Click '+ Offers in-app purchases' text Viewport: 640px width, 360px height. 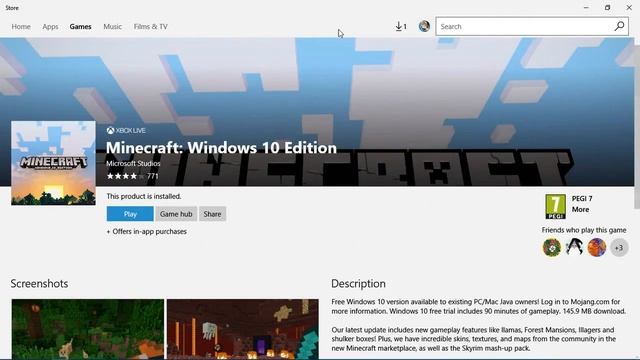click(147, 231)
